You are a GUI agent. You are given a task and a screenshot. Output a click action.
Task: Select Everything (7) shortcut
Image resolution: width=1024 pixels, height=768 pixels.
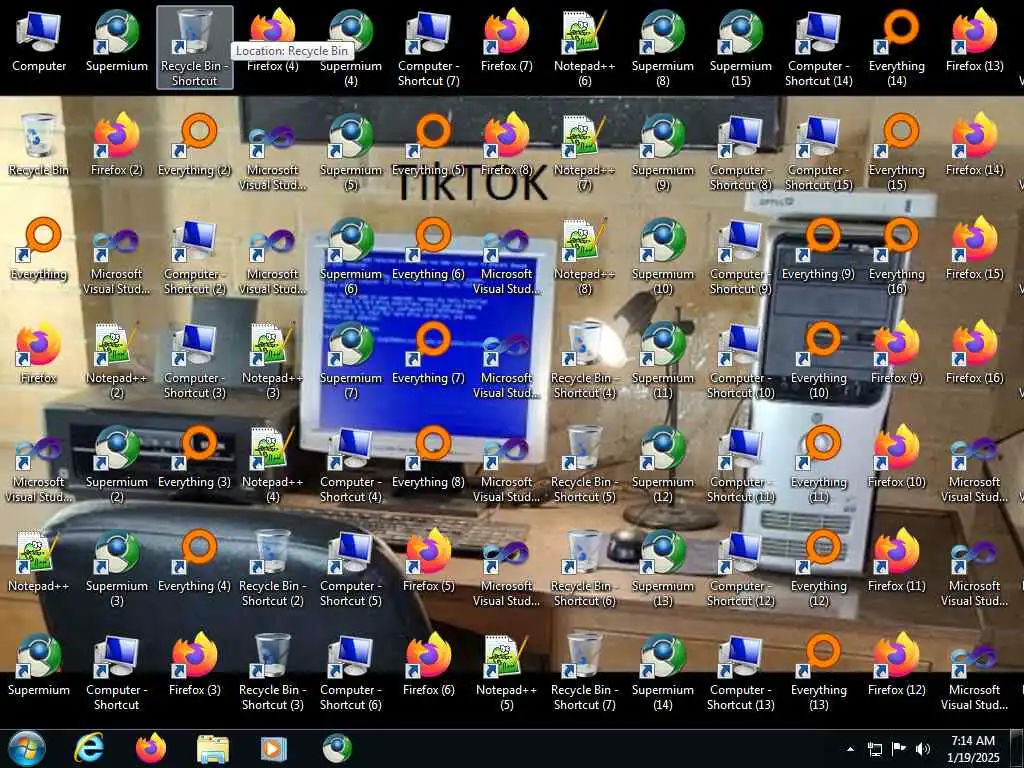click(428, 352)
